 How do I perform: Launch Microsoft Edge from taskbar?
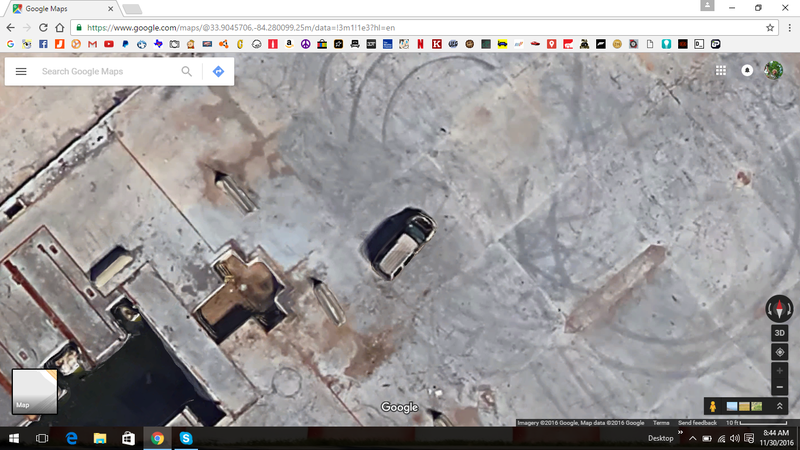(x=71, y=438)
